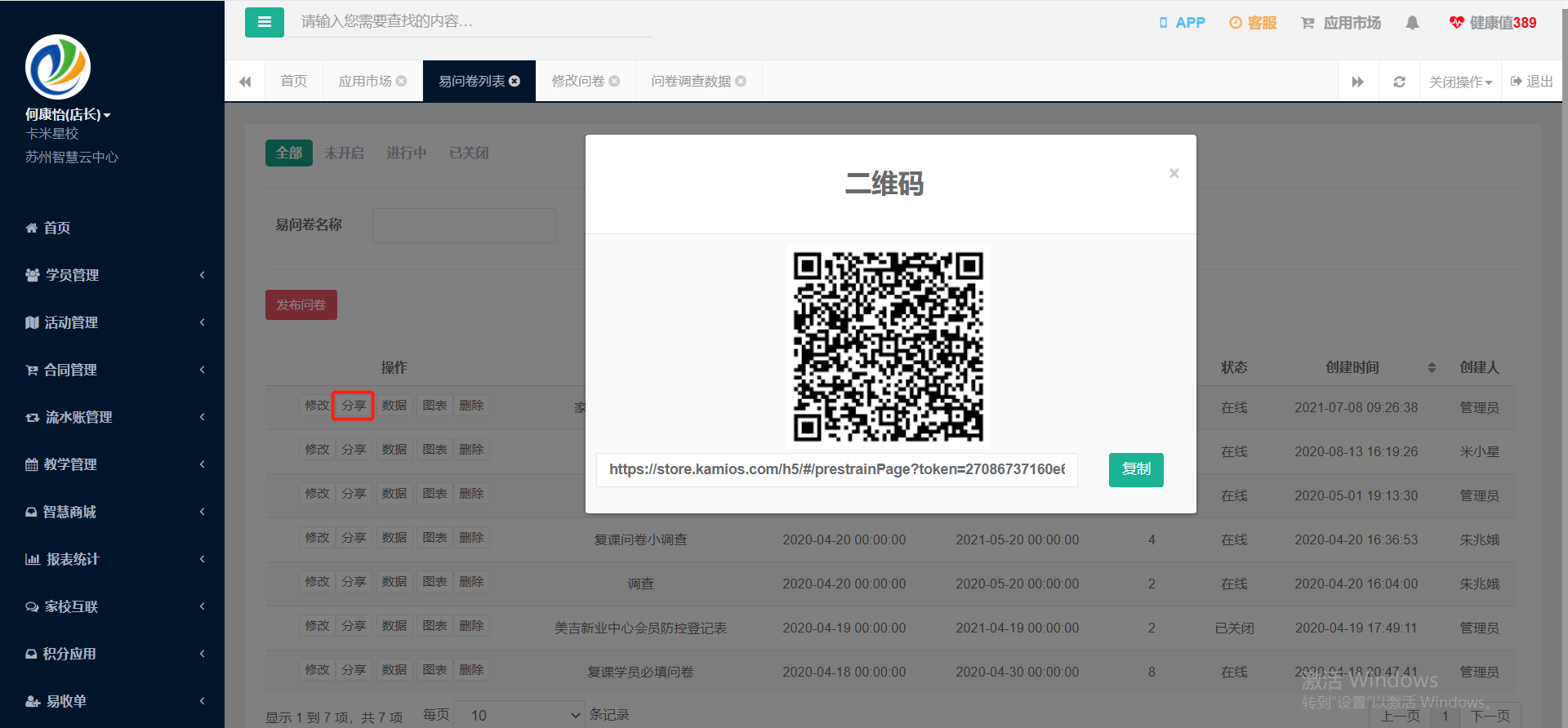Click 数据 in the 2020-05-01 row
The width and height of the screenshot is (1568, 728).
(394, 494)
